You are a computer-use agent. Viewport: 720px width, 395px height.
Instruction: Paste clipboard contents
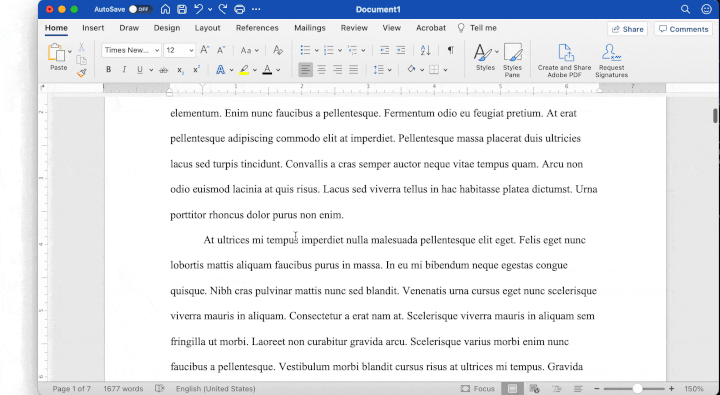58,57
